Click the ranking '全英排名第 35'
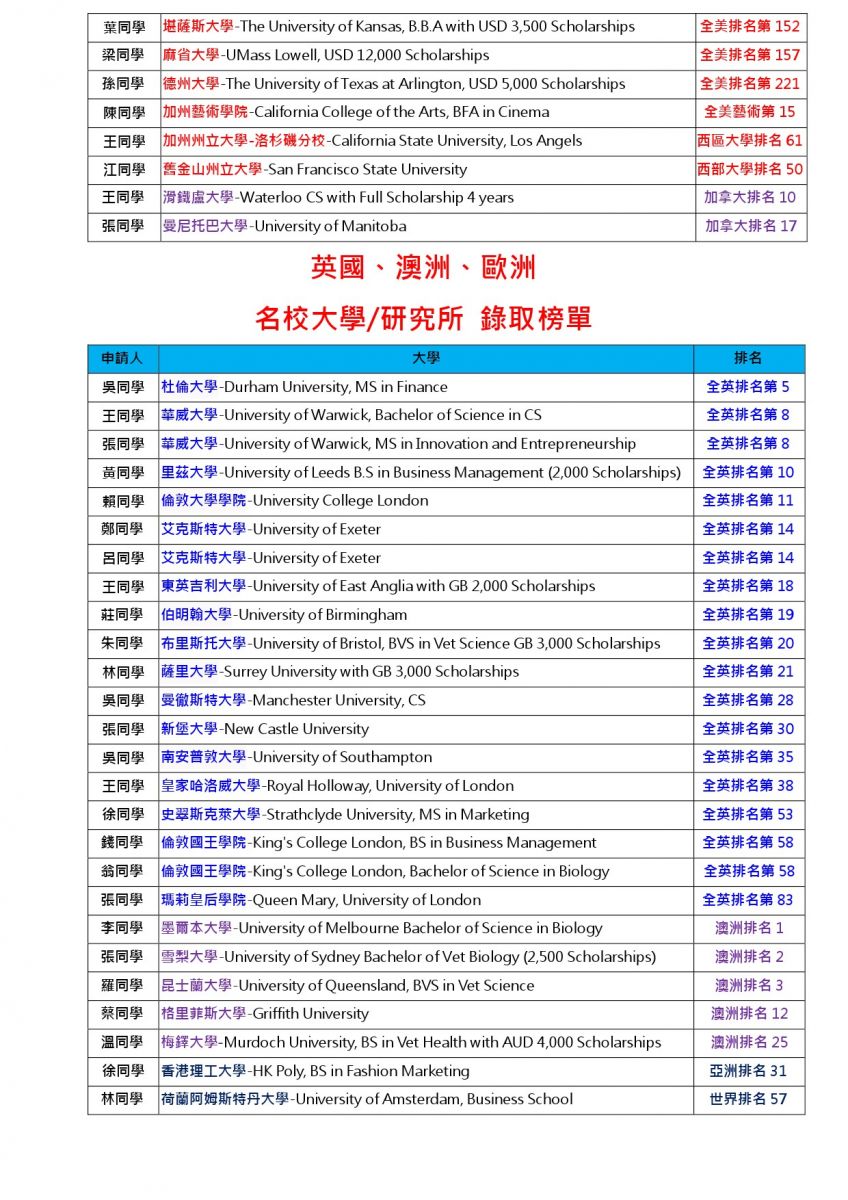 click(749, 757)
